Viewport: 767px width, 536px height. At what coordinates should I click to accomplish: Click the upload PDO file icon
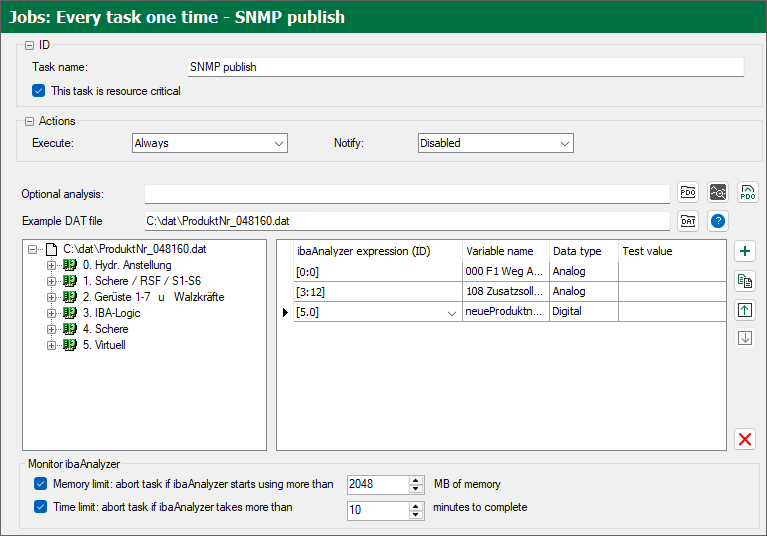pos(747,192)
